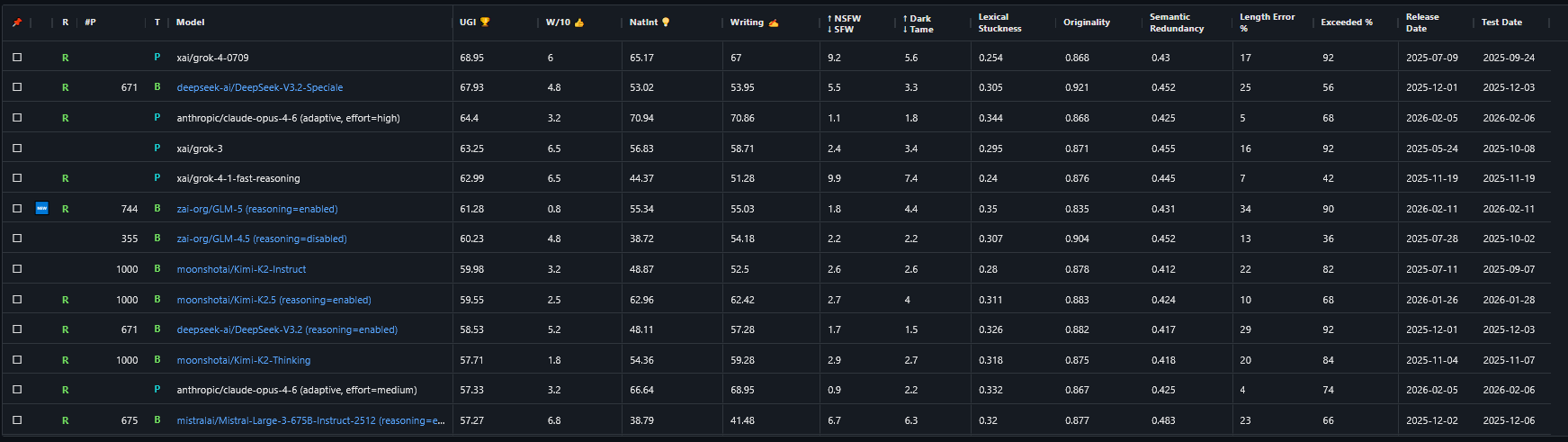Image resolution: width=1568 pixels, height=442 pixels.
Task: Click the trophy icon beside UGI
Action: [x=485, y=23]
